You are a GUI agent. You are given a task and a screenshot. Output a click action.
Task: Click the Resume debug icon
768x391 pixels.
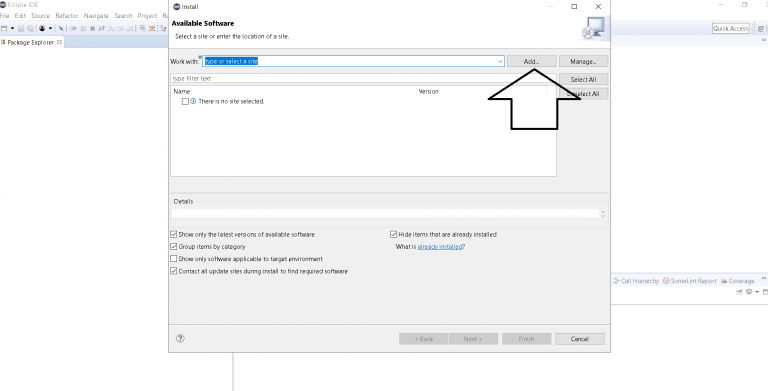coord(73,28)
